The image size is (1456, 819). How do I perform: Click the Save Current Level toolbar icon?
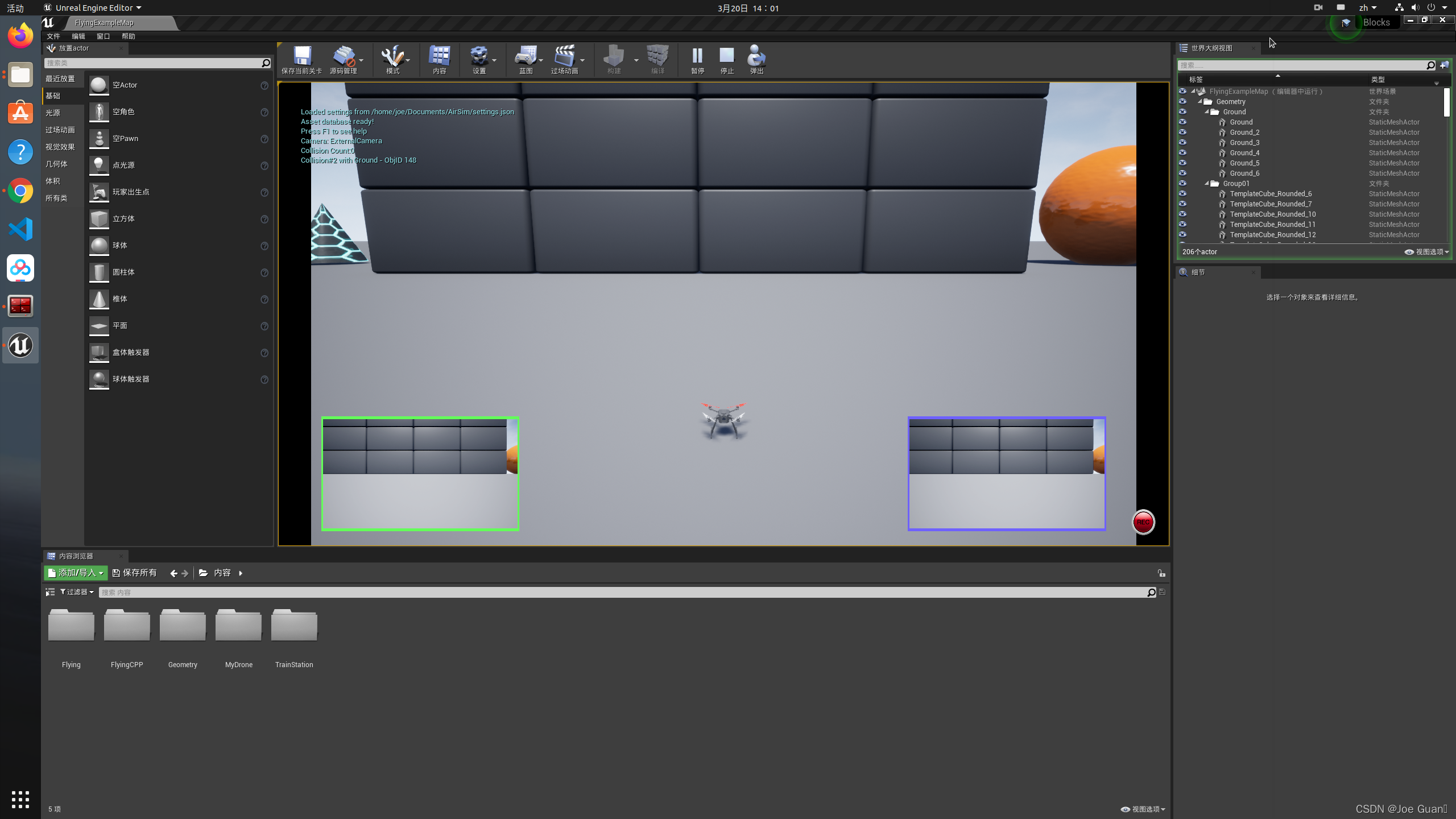coord(302,57)
